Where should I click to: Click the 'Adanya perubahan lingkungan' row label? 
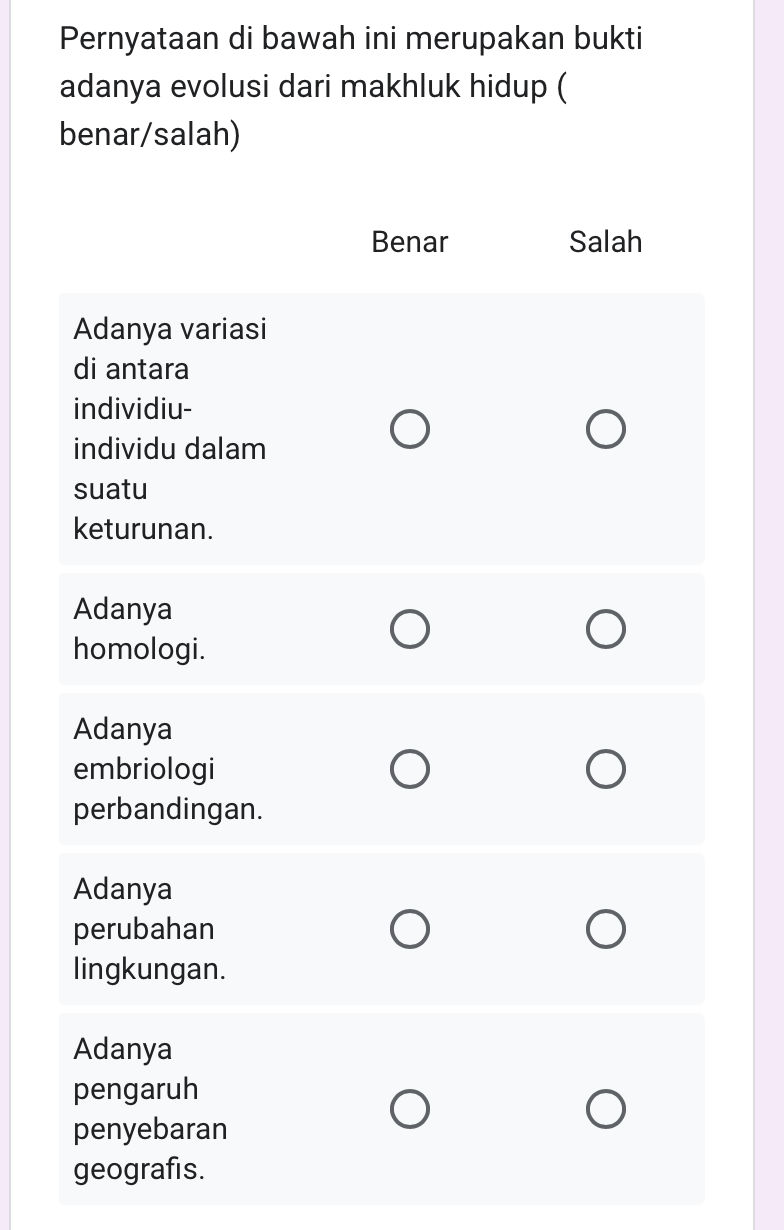tap(149, 928)
